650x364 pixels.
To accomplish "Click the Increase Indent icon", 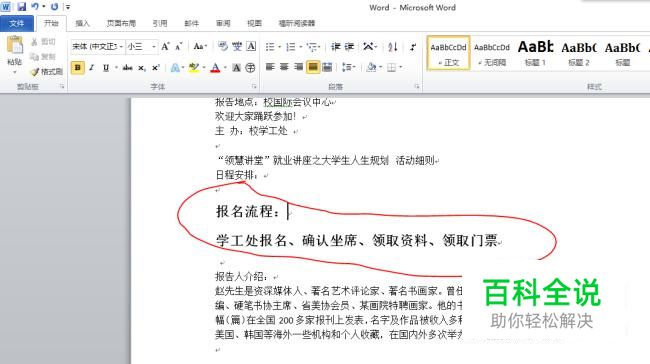I will tap(349, 46).
